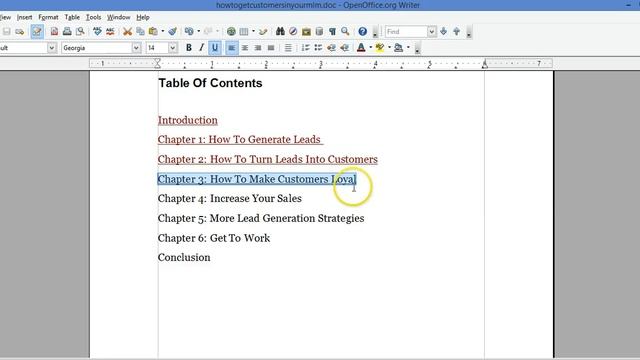The height and width of the screenshot is (360, 640).
Task: Insert a Table
Action: click(x=244, y=31)
